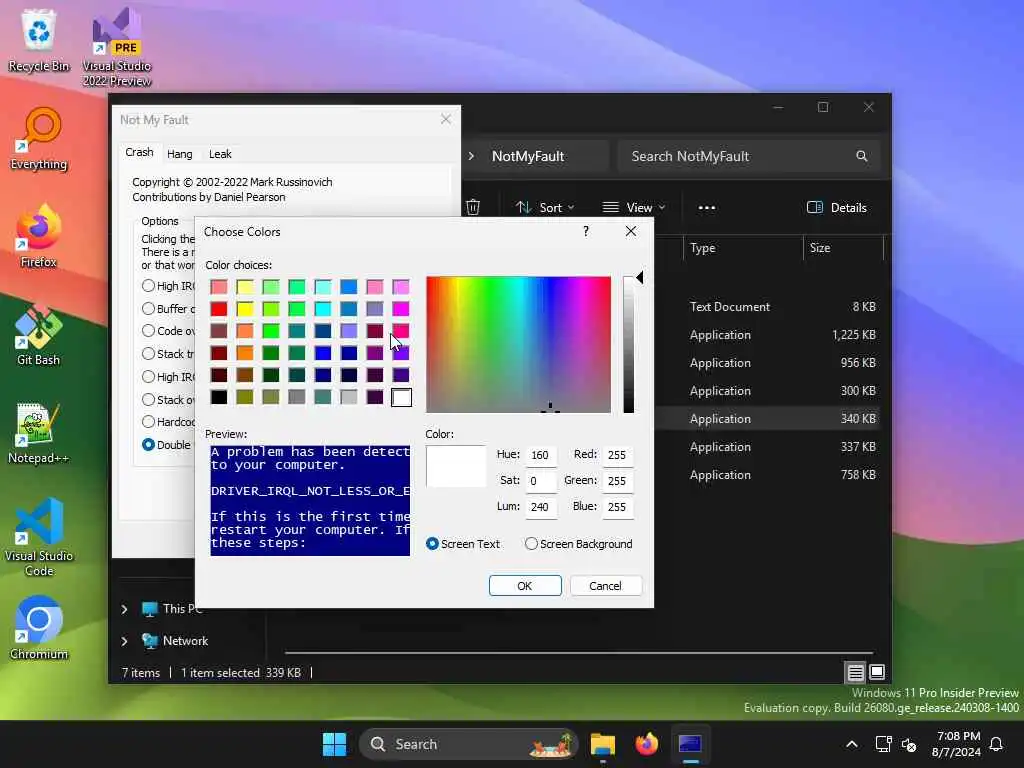Click the Type column header
The height and width of the screenshot is (768, 1024).
click(x=743, y=248)
